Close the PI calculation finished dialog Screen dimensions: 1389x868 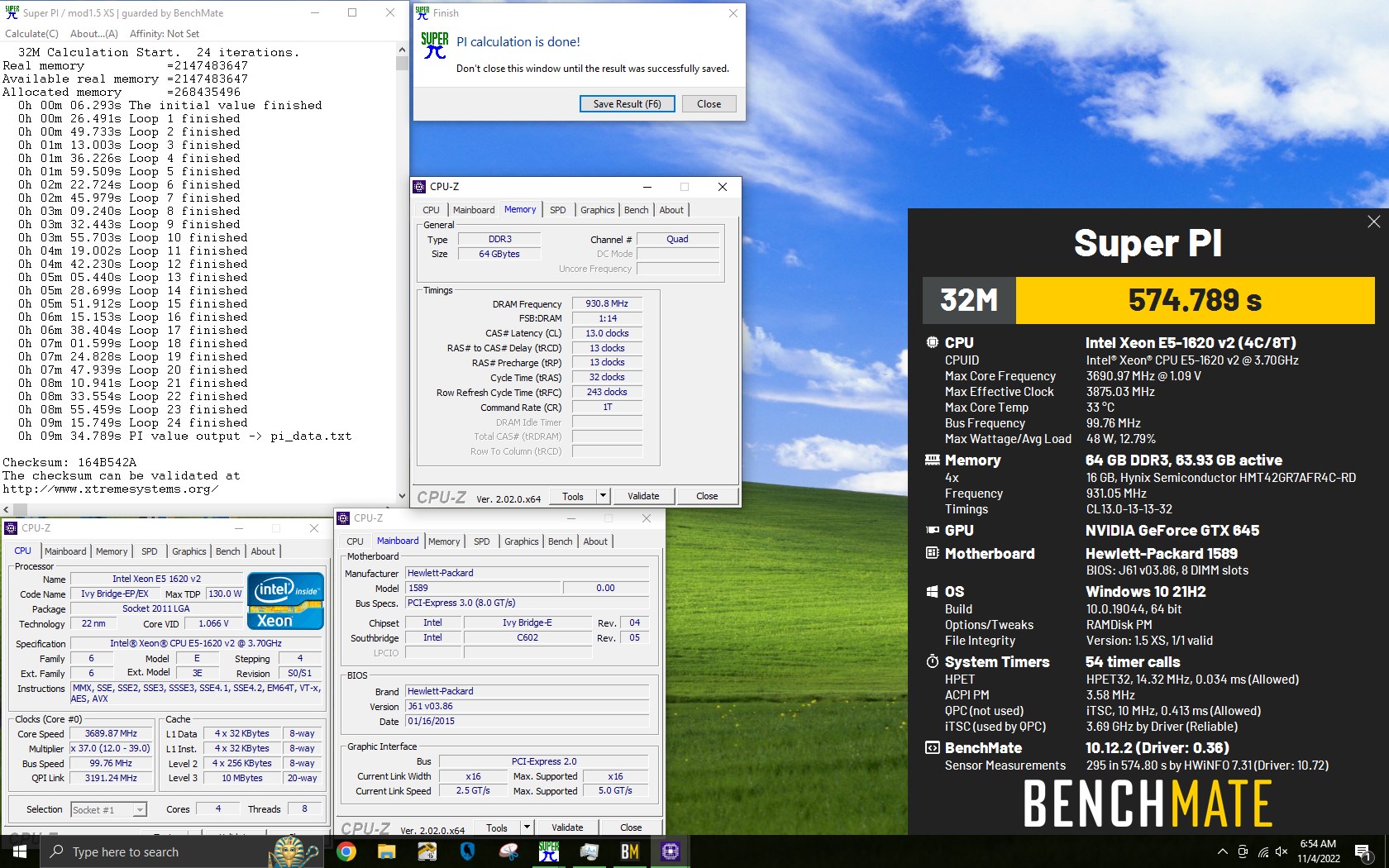coord(709,104)
